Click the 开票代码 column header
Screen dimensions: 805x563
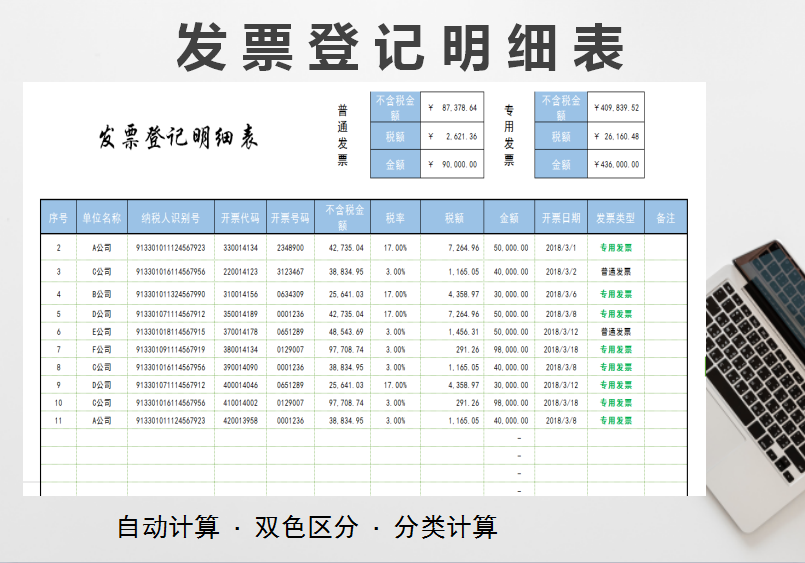[240, 218]
